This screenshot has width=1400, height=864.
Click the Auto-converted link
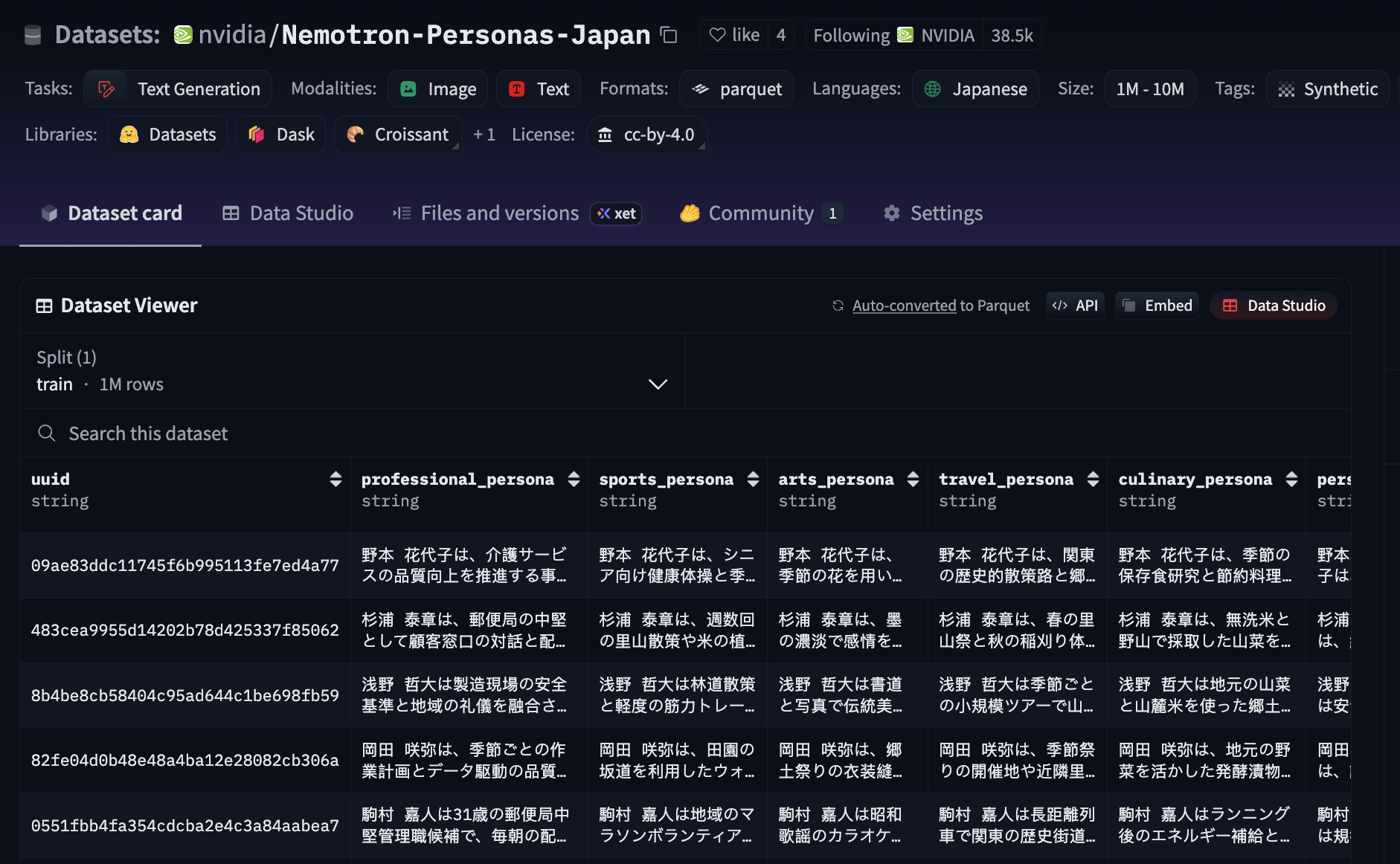coord(904,306)
